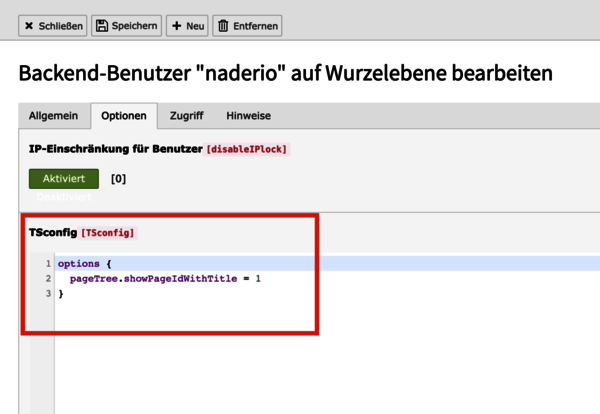Click the X icon on Schließen
The height and width of the screenshot is (414, 600).
coord(29,26)
